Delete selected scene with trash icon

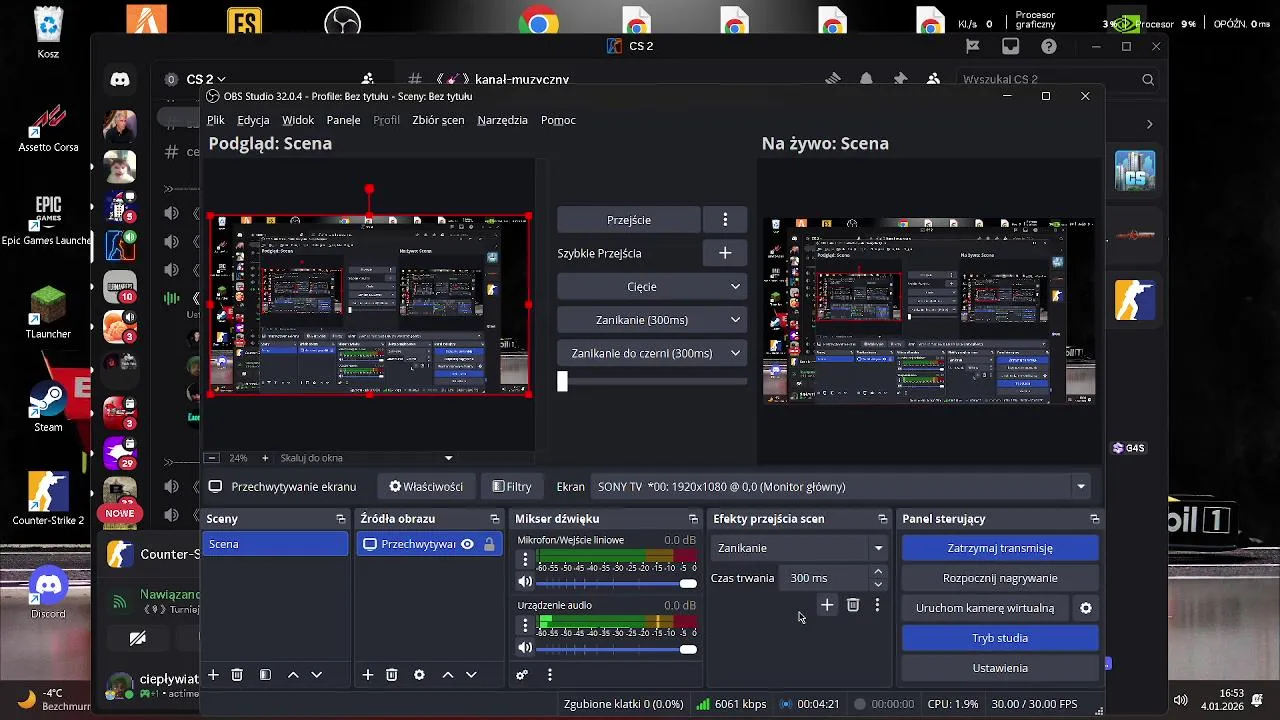[237, 675]
